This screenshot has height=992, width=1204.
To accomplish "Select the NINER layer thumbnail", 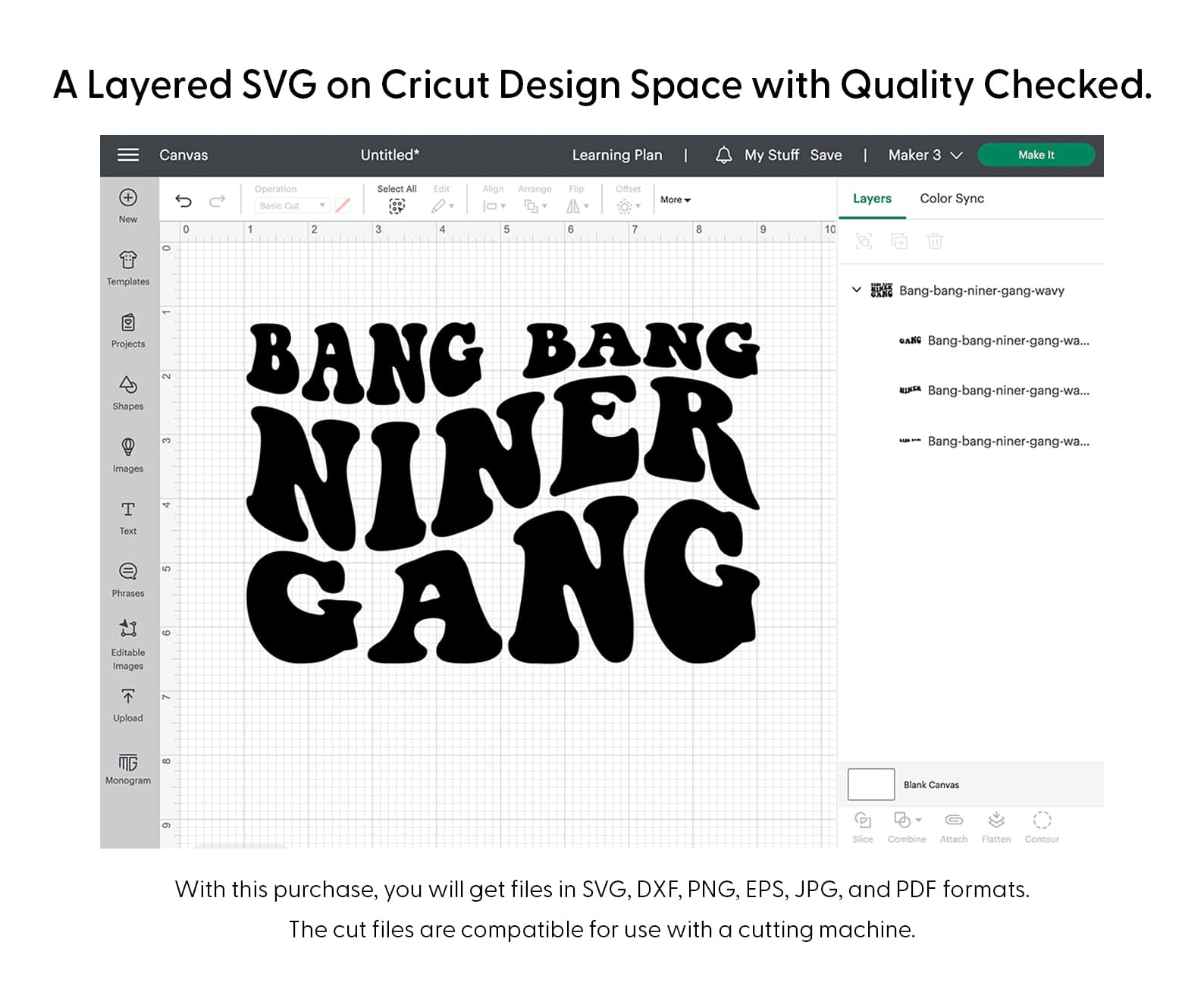I will (910, 390).
